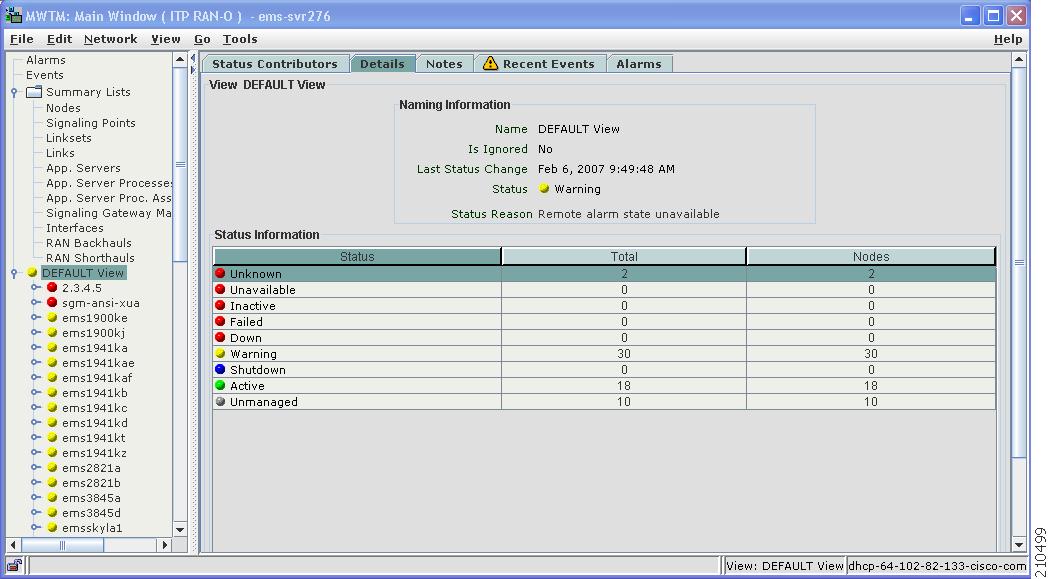Click the green ball in the Active row
The width and height of the screenshot is (1048, 579).
221,386
